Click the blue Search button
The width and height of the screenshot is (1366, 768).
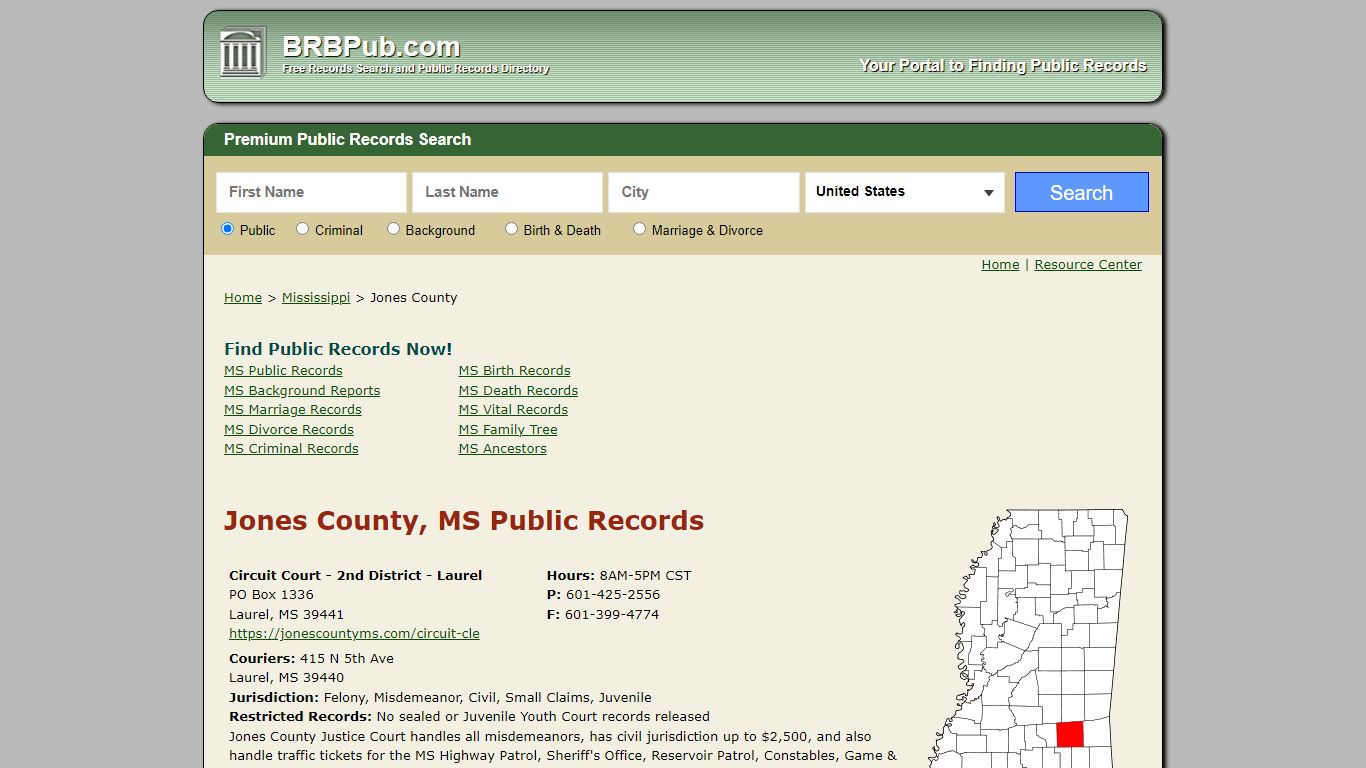click(x=1081, y=192)
